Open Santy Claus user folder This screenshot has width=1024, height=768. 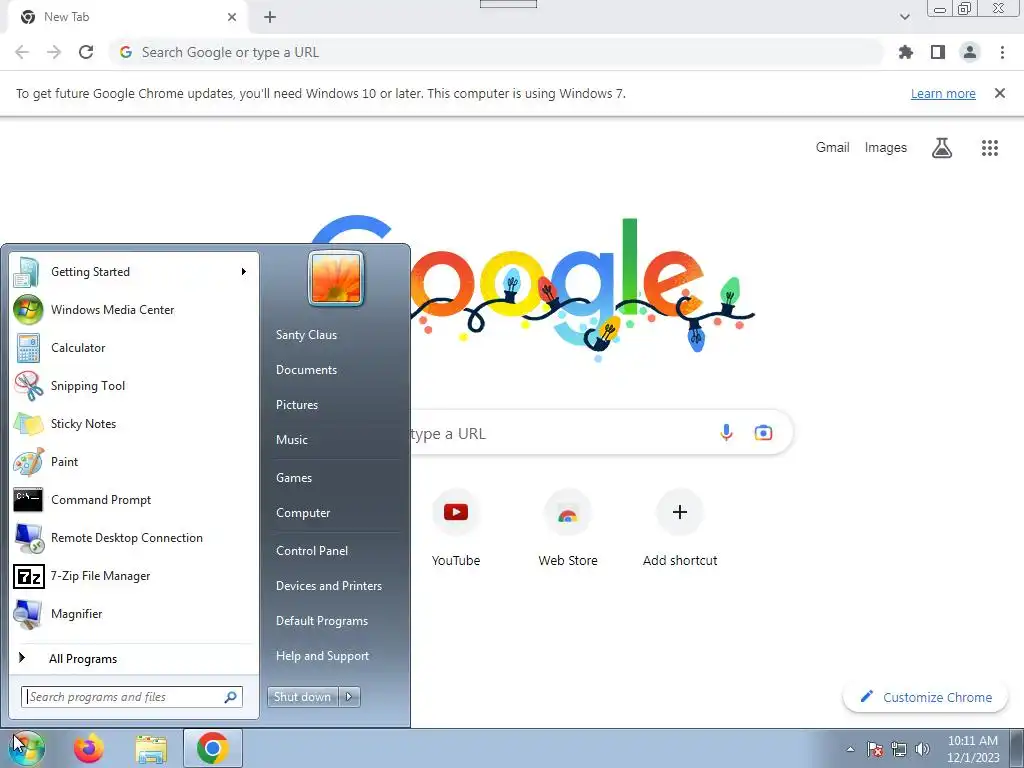pos(306,335)
